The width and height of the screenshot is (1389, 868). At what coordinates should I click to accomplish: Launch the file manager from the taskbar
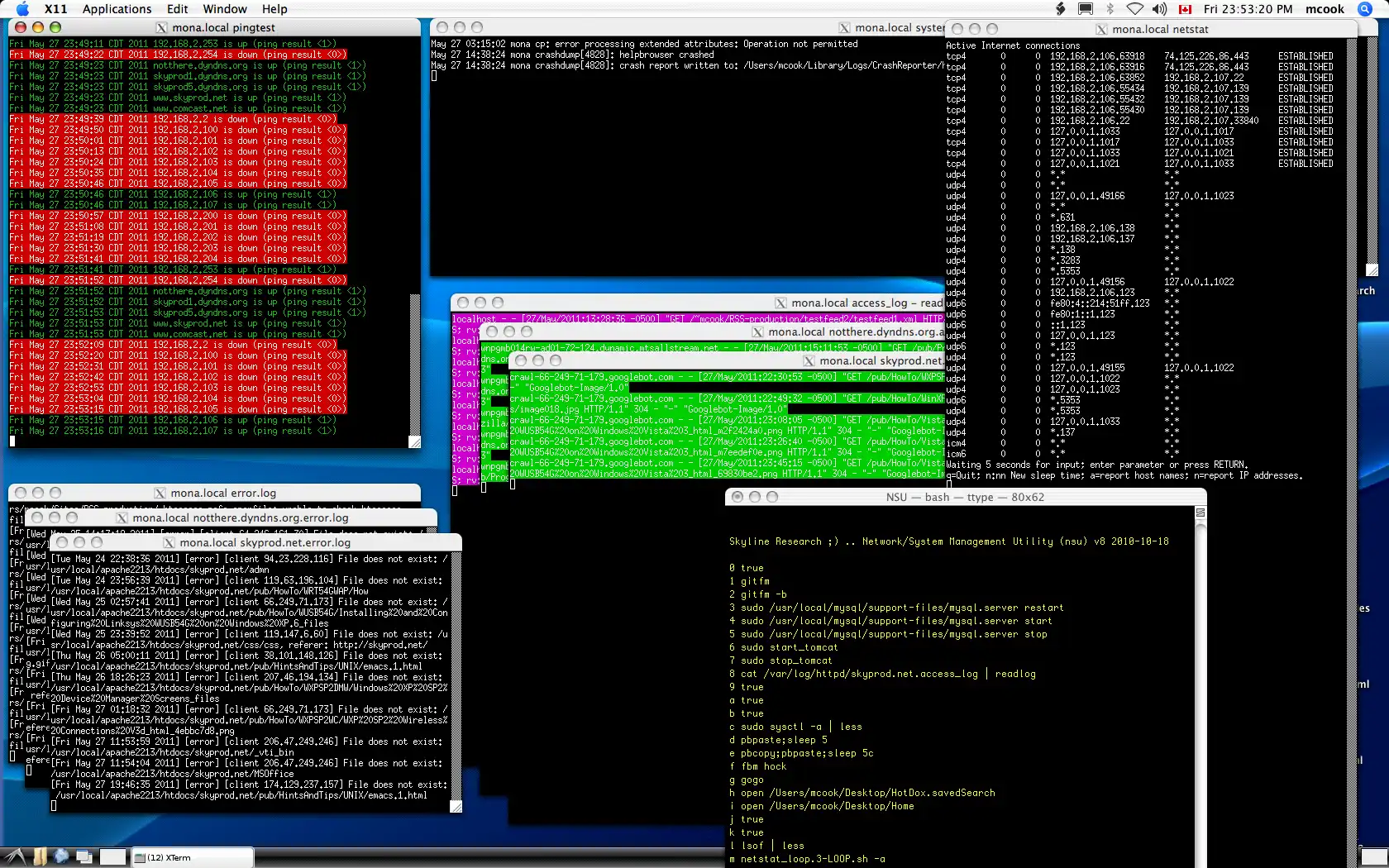click(40, 857)
